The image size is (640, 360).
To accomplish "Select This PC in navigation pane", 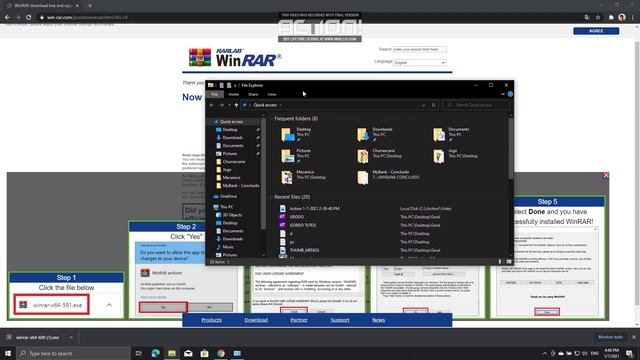I will 227,207.
